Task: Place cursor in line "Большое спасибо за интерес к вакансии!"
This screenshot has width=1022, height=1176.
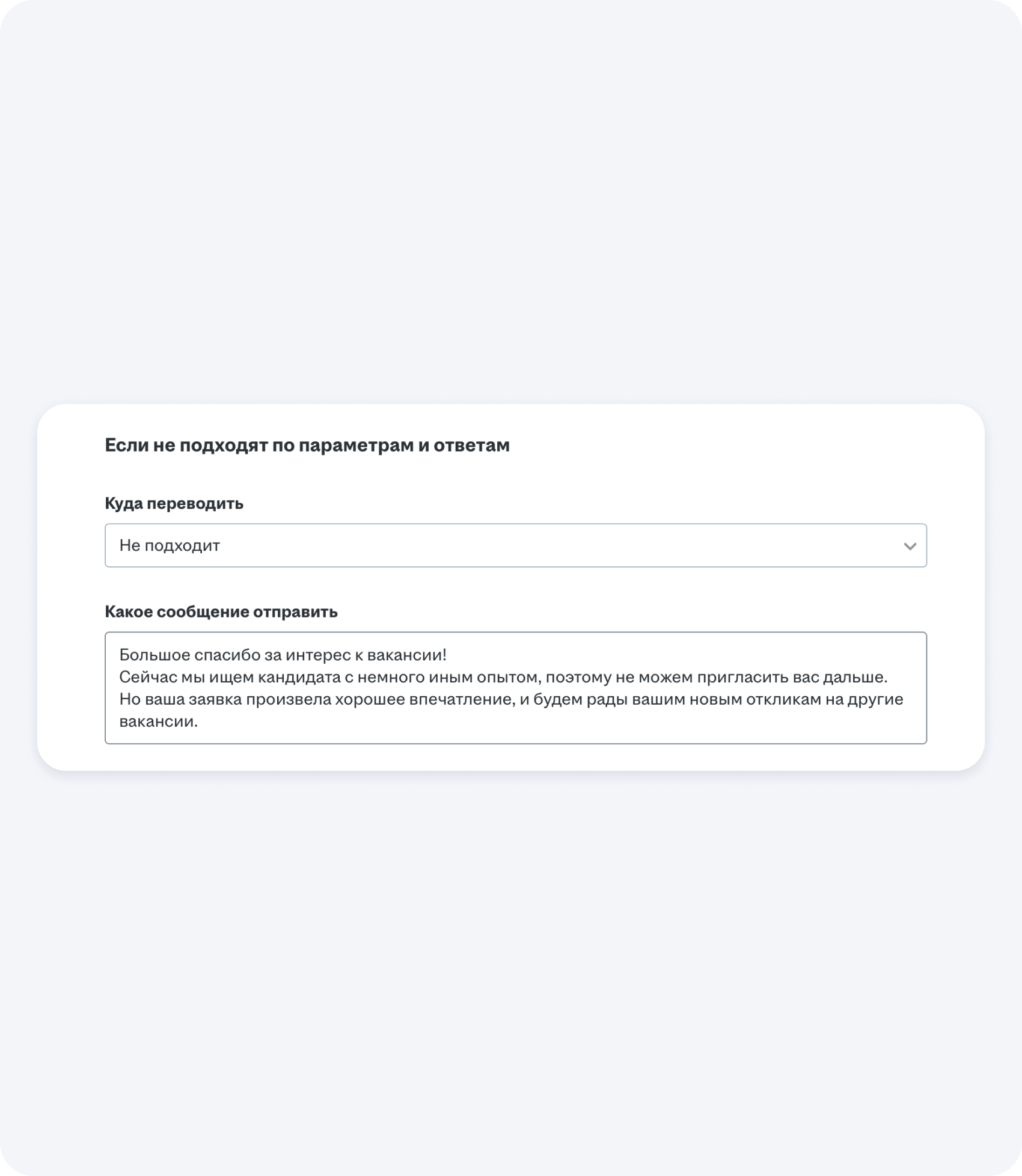Action: 283,654
